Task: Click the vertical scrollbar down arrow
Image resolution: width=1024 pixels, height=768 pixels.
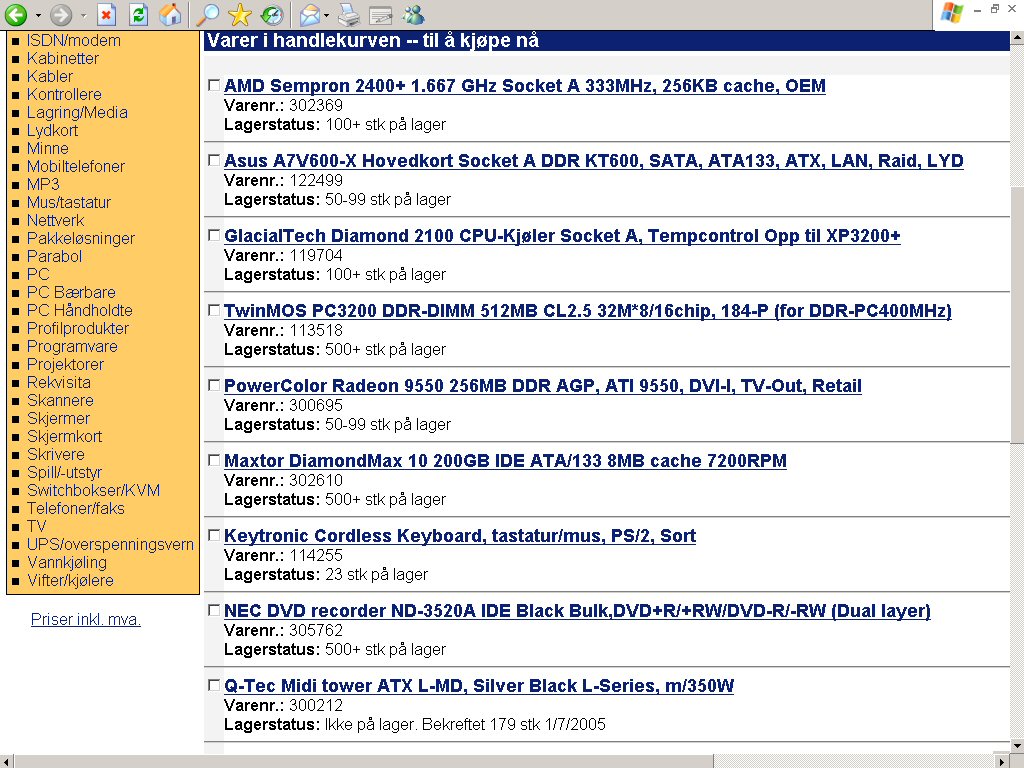Action: coord(1017,745)
